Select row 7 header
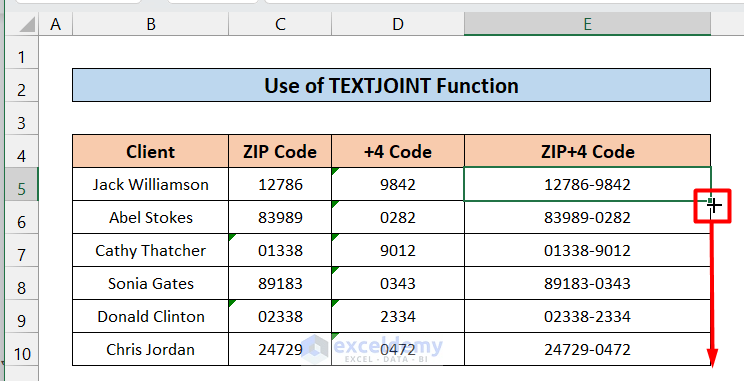 point(21,250)
